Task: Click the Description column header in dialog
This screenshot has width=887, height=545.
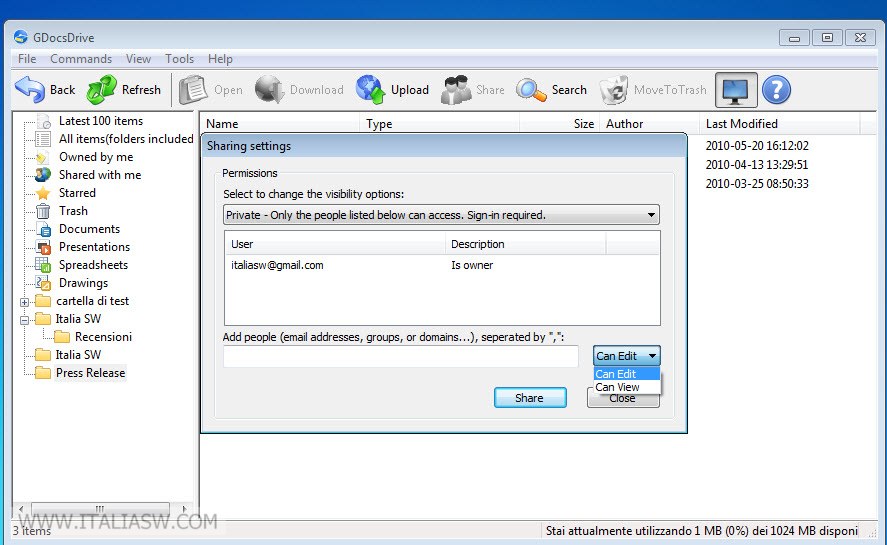Action: pyautogui.click(x=526, y=244)
